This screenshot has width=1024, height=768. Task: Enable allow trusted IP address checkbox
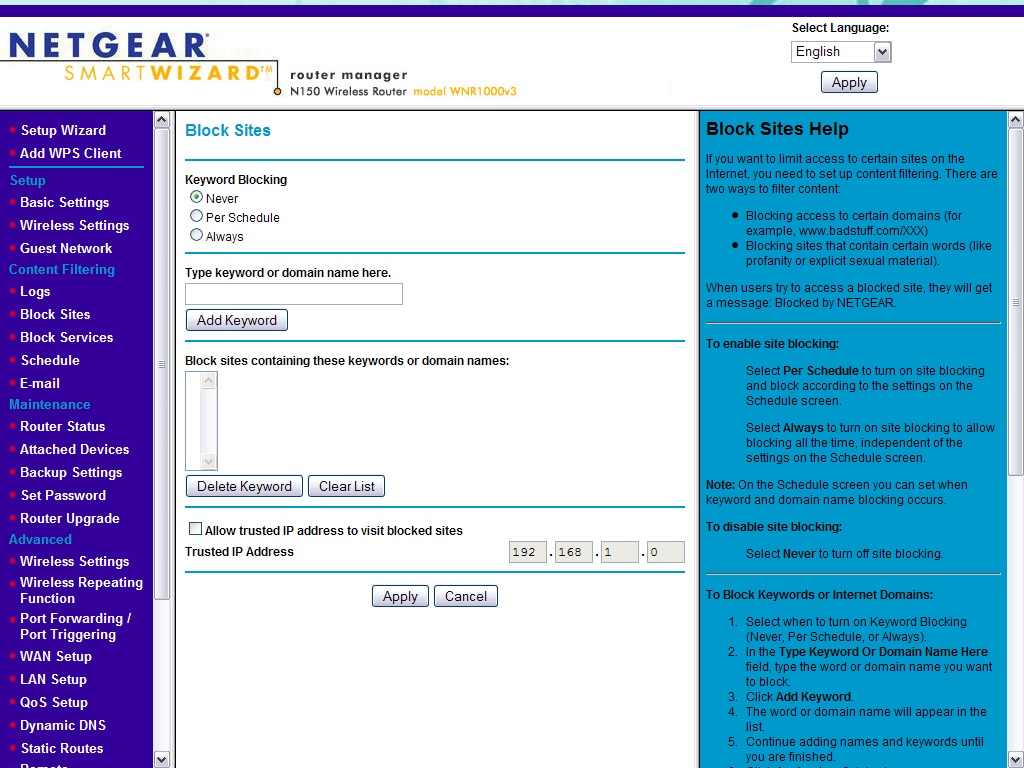coord(194,528)
